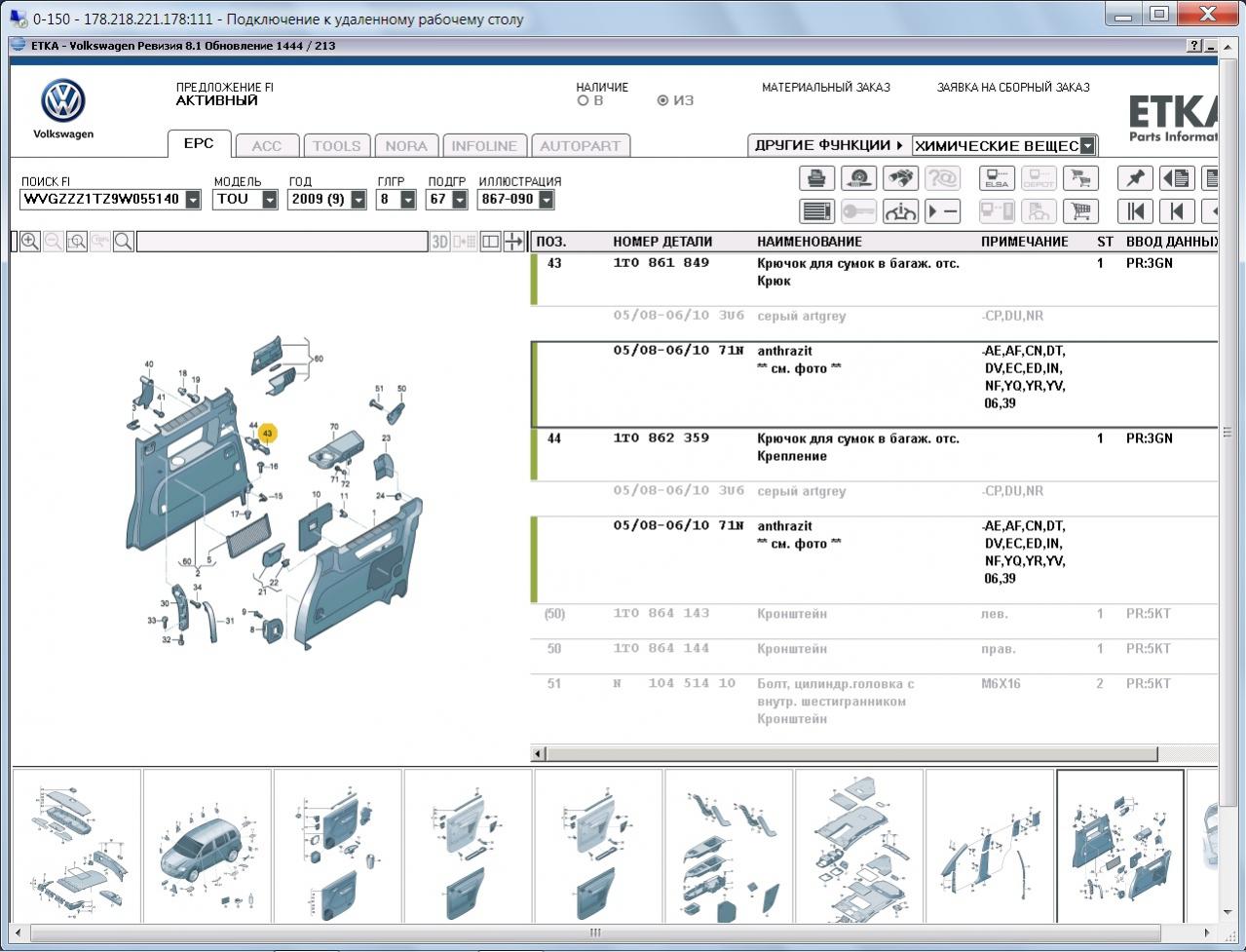Image resolution: width=1246 pixels, height=952 pixels.
Task: Jump to first illustration button
Action: click(x=1135, y=211)
